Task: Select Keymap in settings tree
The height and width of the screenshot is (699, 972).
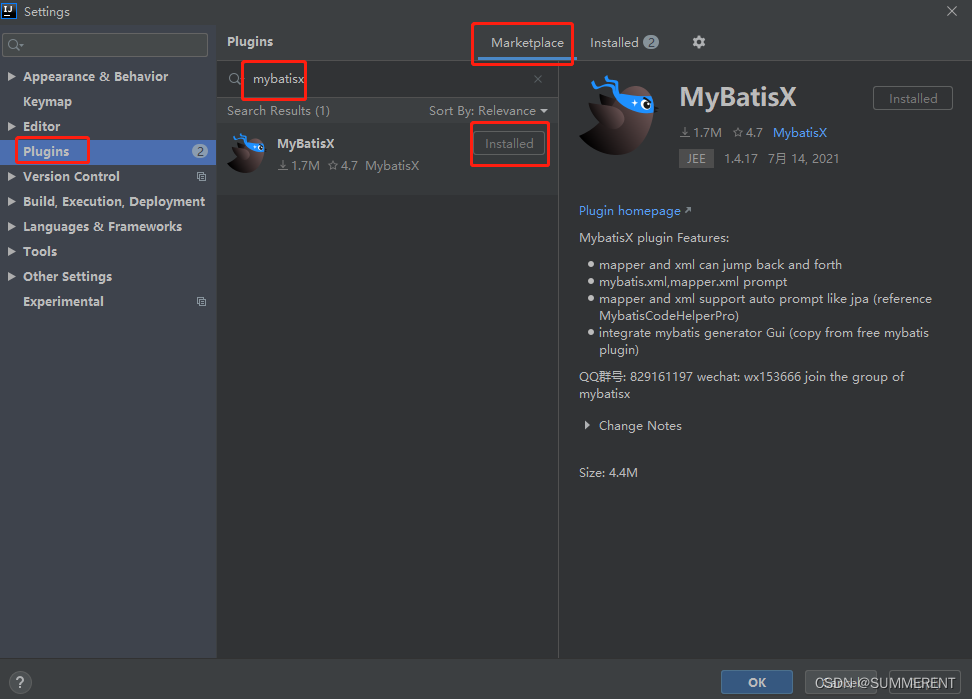Action: (47, 102)
